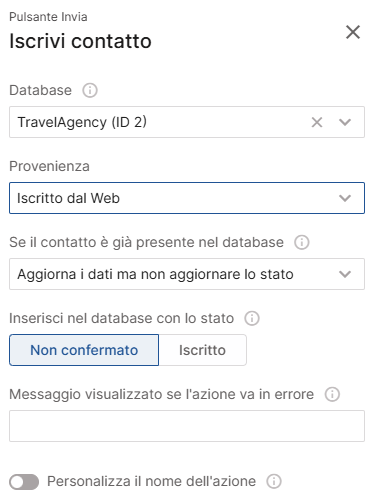Expand the Database dropdown chevron
Screen dimensions: 375x494
(x=345, y=122)
